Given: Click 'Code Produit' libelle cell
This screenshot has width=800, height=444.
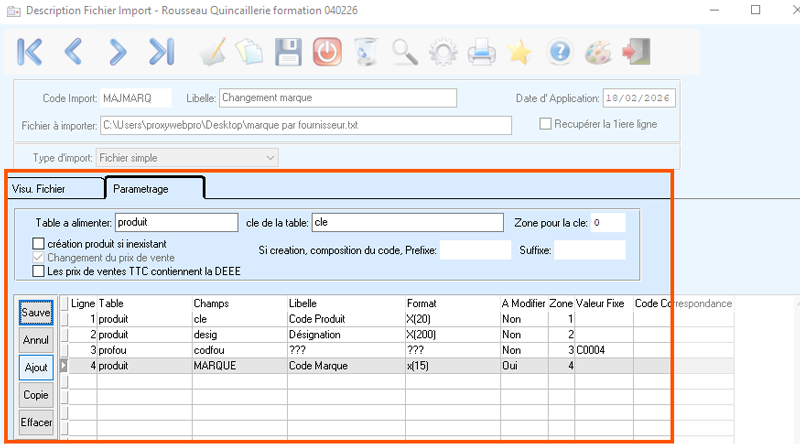Looking at the screenshot, I should [x=346, y=319].
